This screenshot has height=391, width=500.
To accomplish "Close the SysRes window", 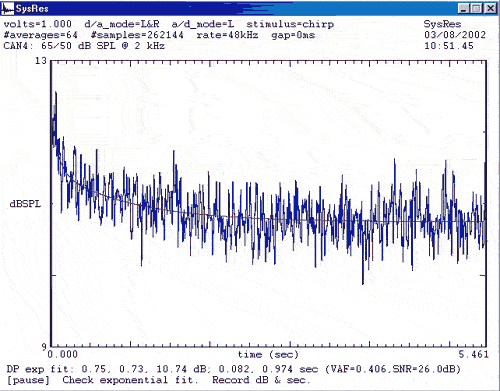I will click(x=490, y=8).
